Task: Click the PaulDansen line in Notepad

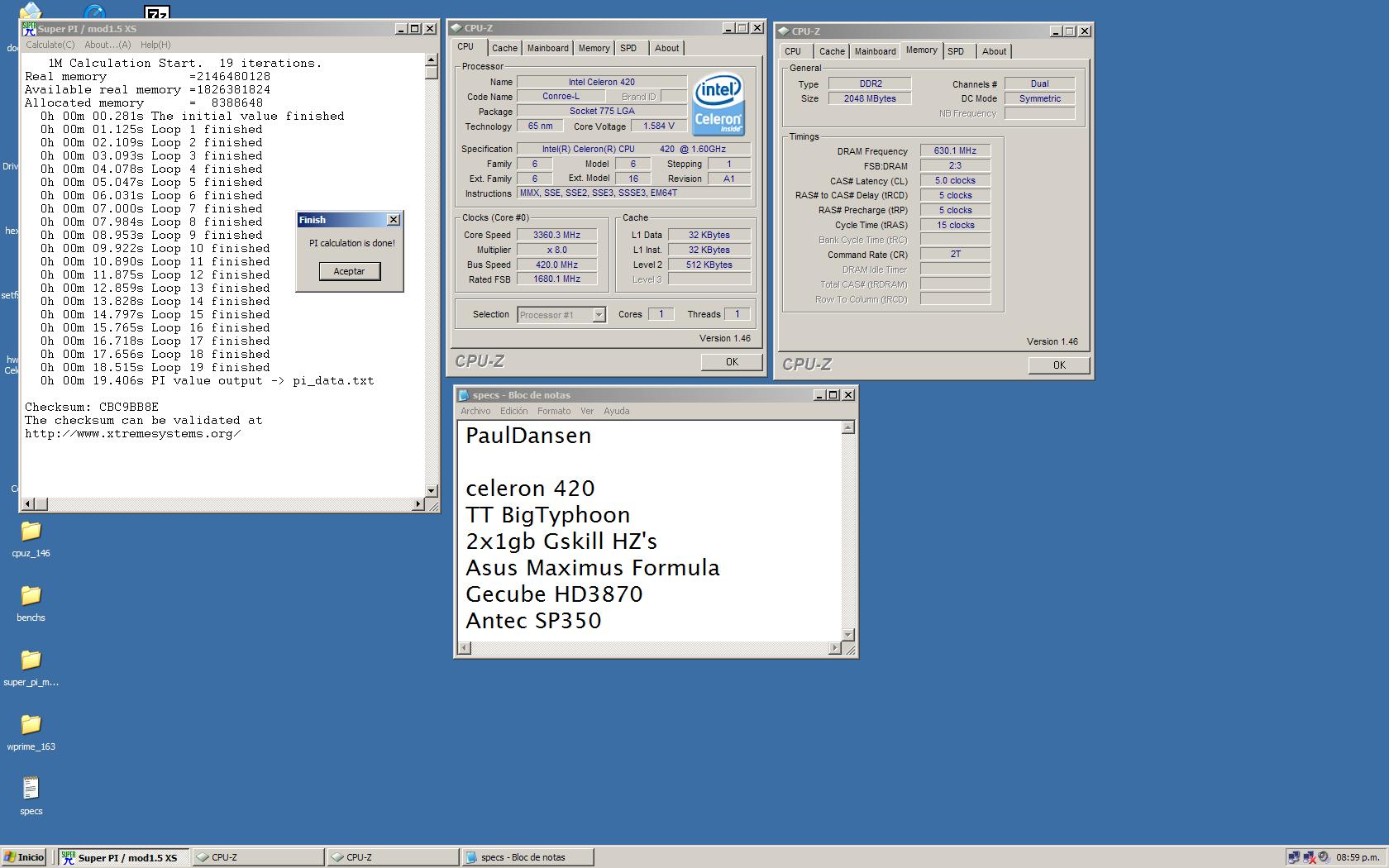Action: (x=528, y=436)
